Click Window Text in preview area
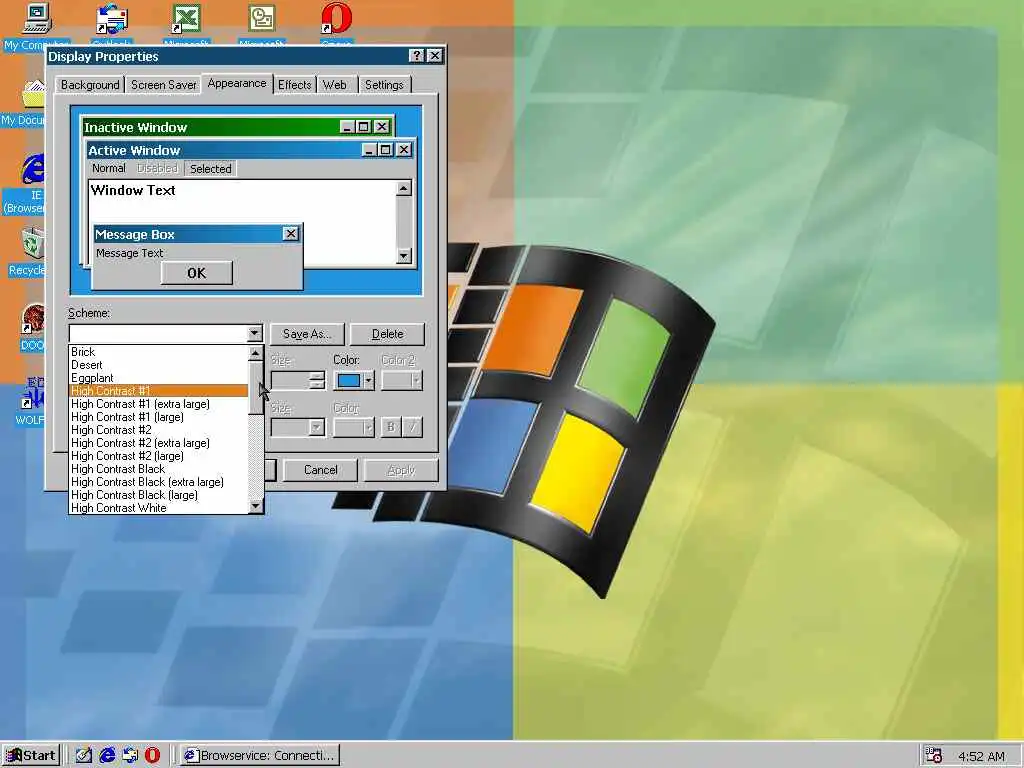The height and width of the screenshot is (768, 1024). pyautogui.click(x=133, y=191)
